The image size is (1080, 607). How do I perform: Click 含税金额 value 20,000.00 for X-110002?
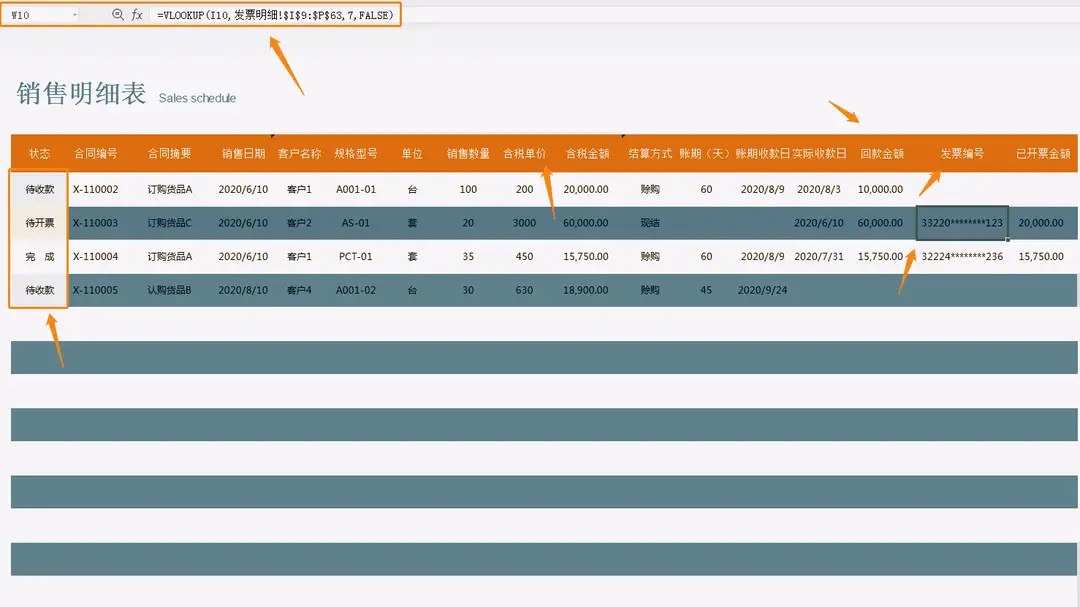pos(586,189)
